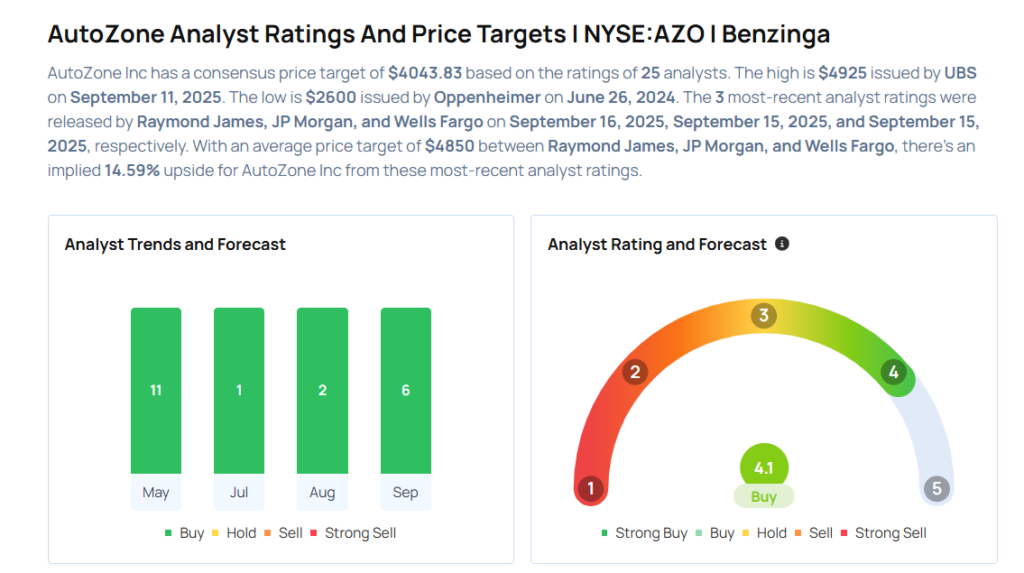Click the green 4.1 rating circle
The image size is (1024, 573).
click(x=764, y=467)
